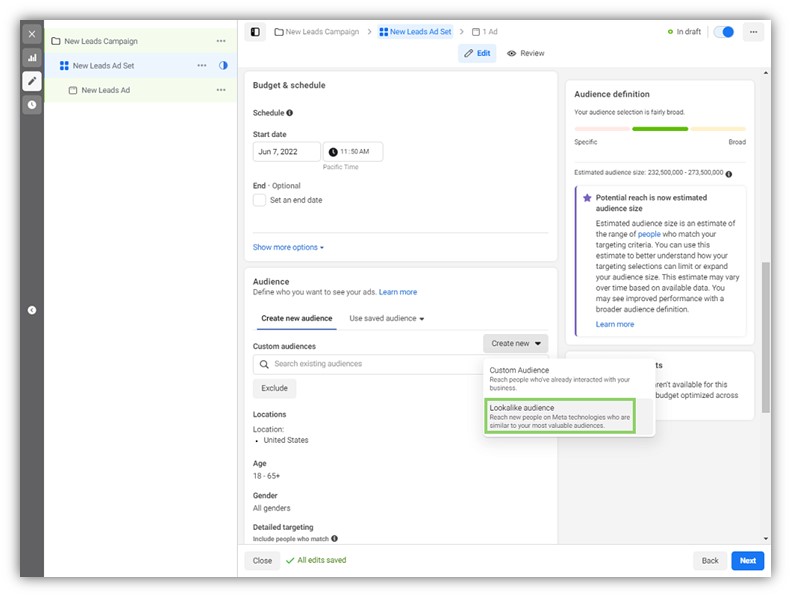Toggle the side panel layout icon
This screenshot has width=791, height=597.
click(x=255, y=32)
